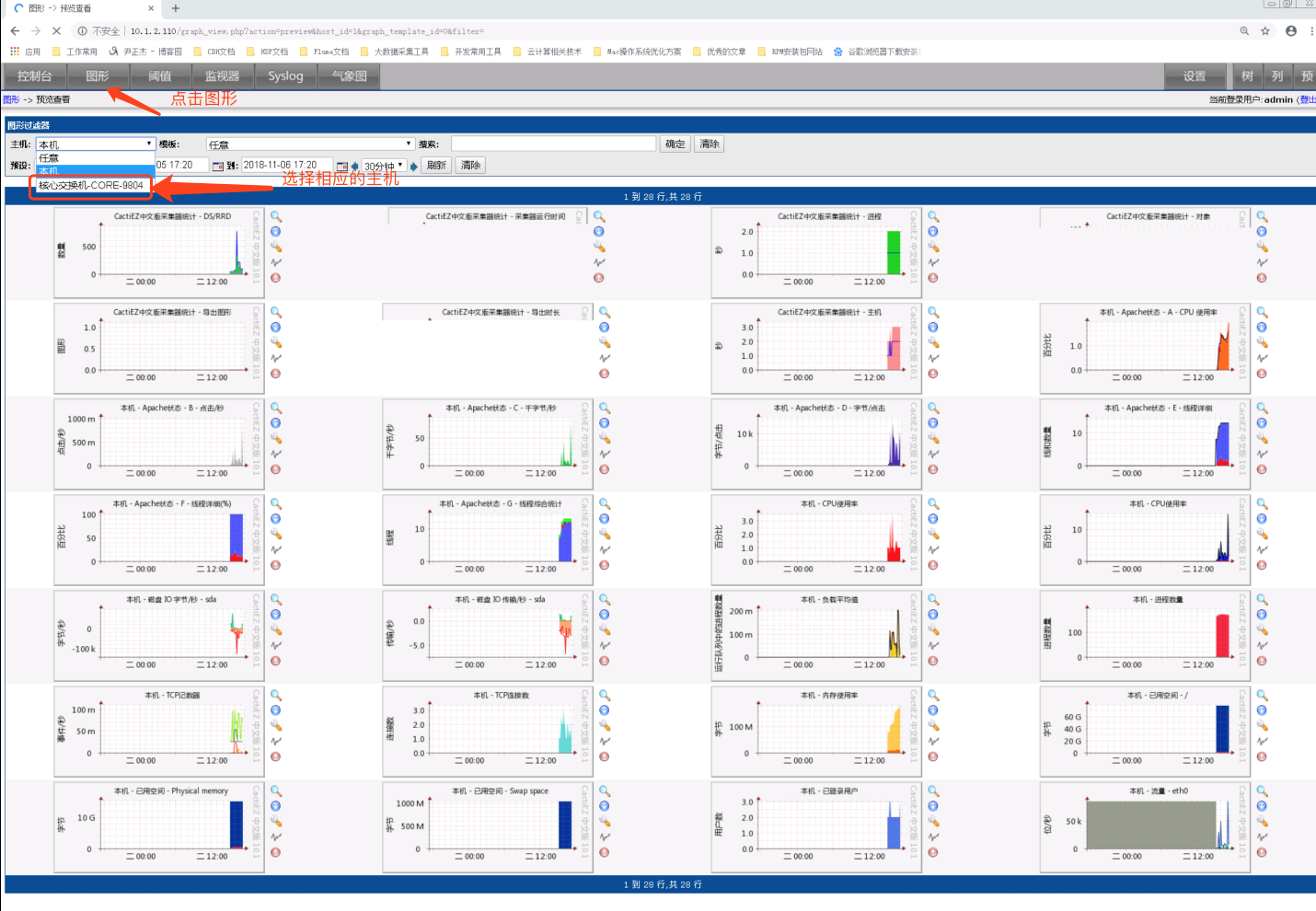Screen dimensions: 1316x911
Task: Select 任意 in the host dropdown list
Action: [95, 158]
